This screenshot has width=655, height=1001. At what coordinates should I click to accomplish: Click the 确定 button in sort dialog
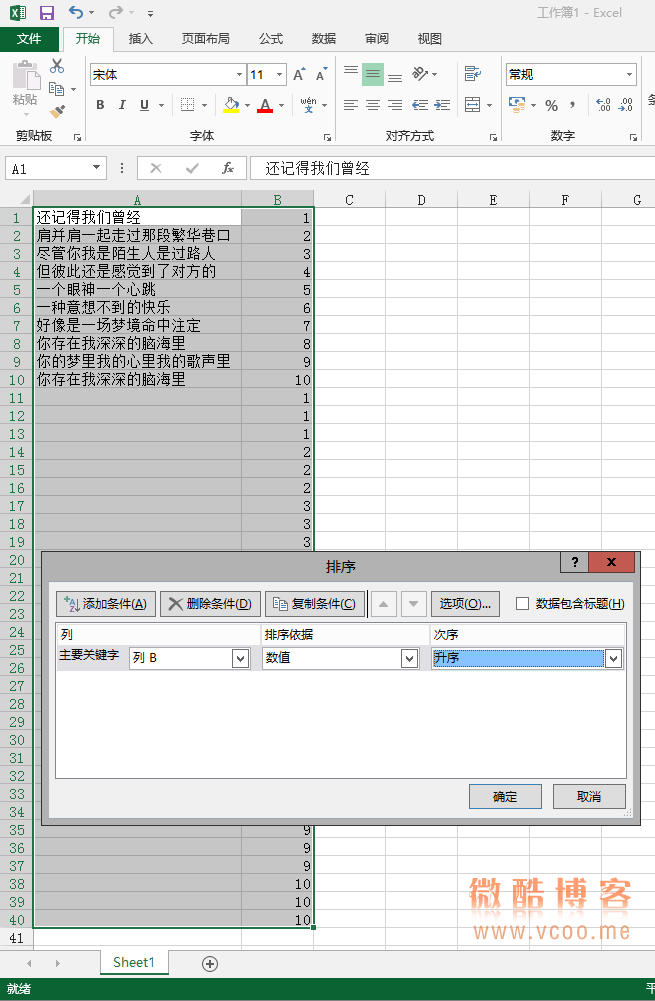tap(505, 796)
